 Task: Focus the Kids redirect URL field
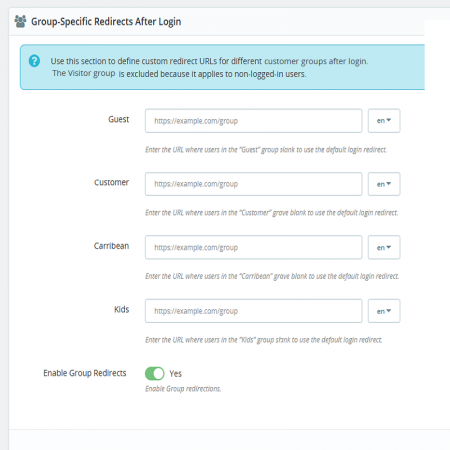point(254,311)
